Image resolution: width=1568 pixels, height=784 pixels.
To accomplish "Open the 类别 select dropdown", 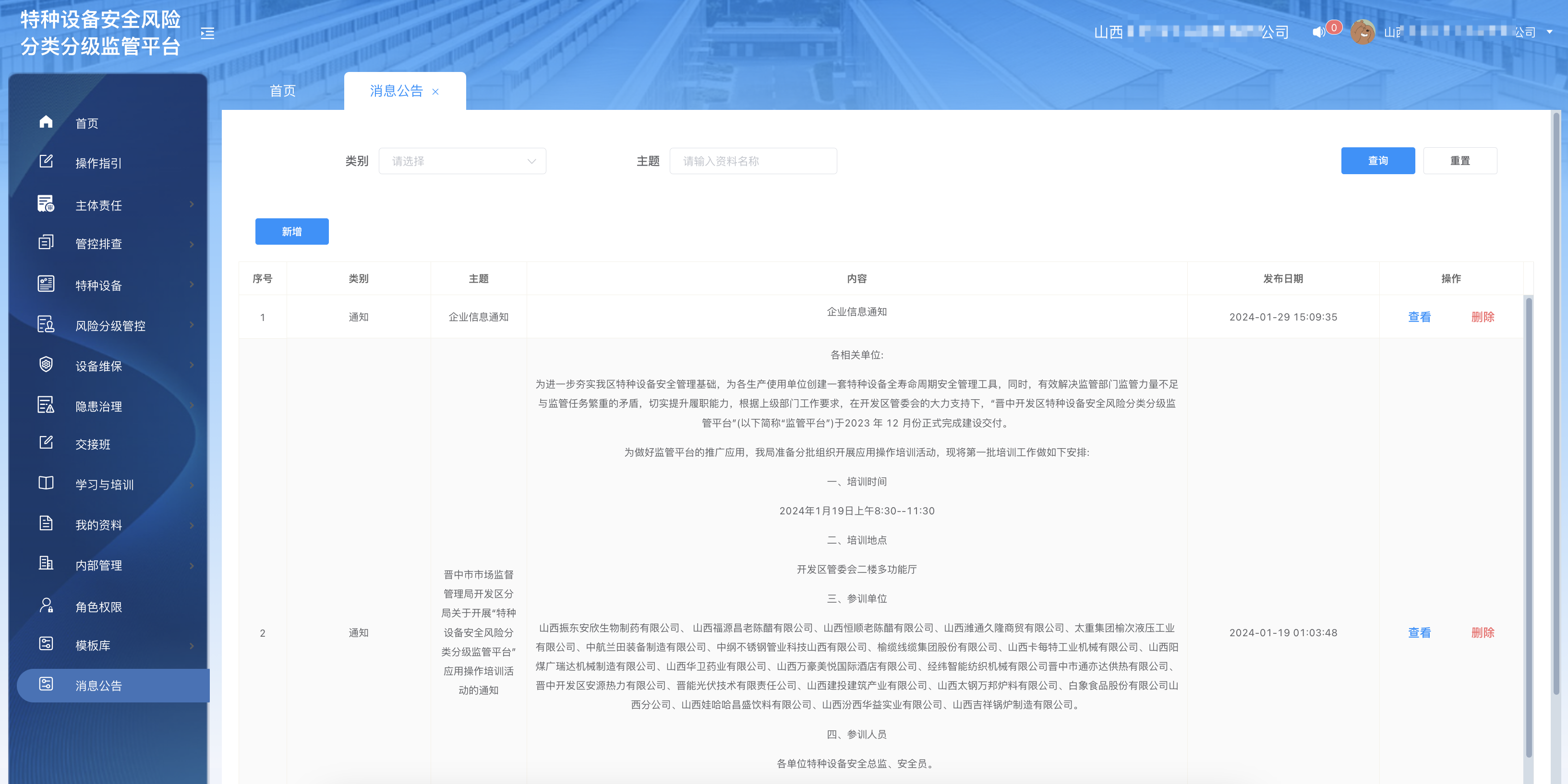I will pyautogui.click(x=462, y=161).
